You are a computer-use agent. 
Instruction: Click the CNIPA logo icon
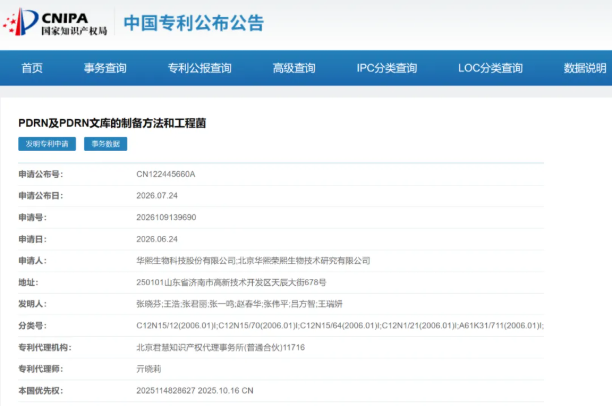point(21,22)
